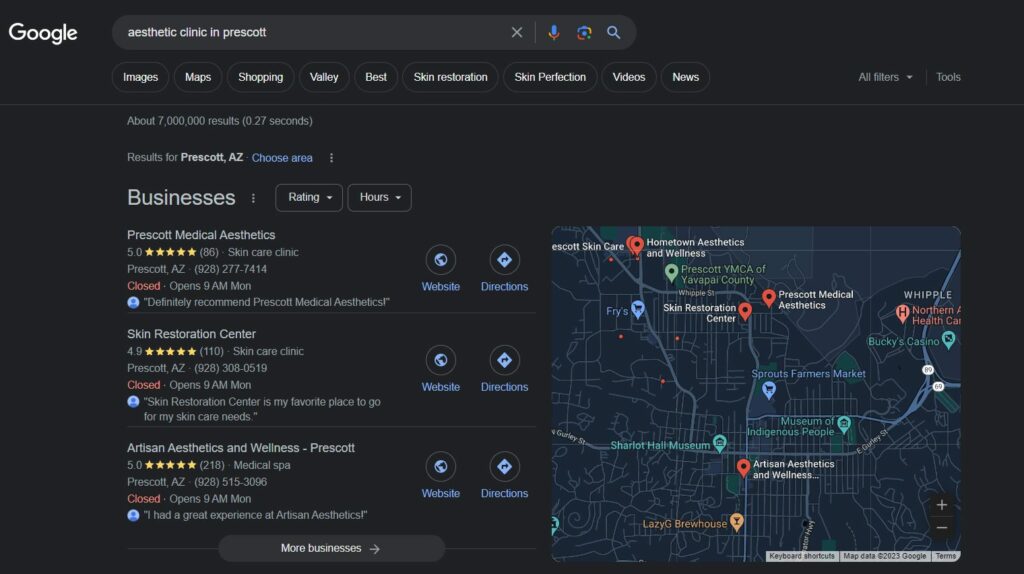Select the Valley filter chip

point(324,77)
